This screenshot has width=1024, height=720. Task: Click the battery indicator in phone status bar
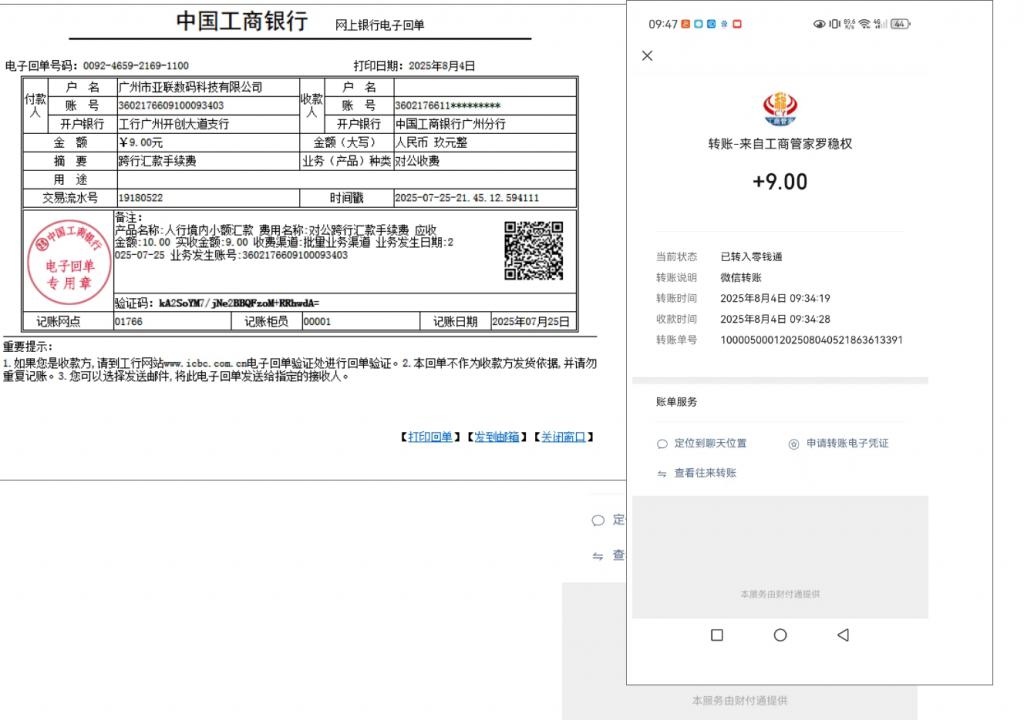(x=899, y=24)
